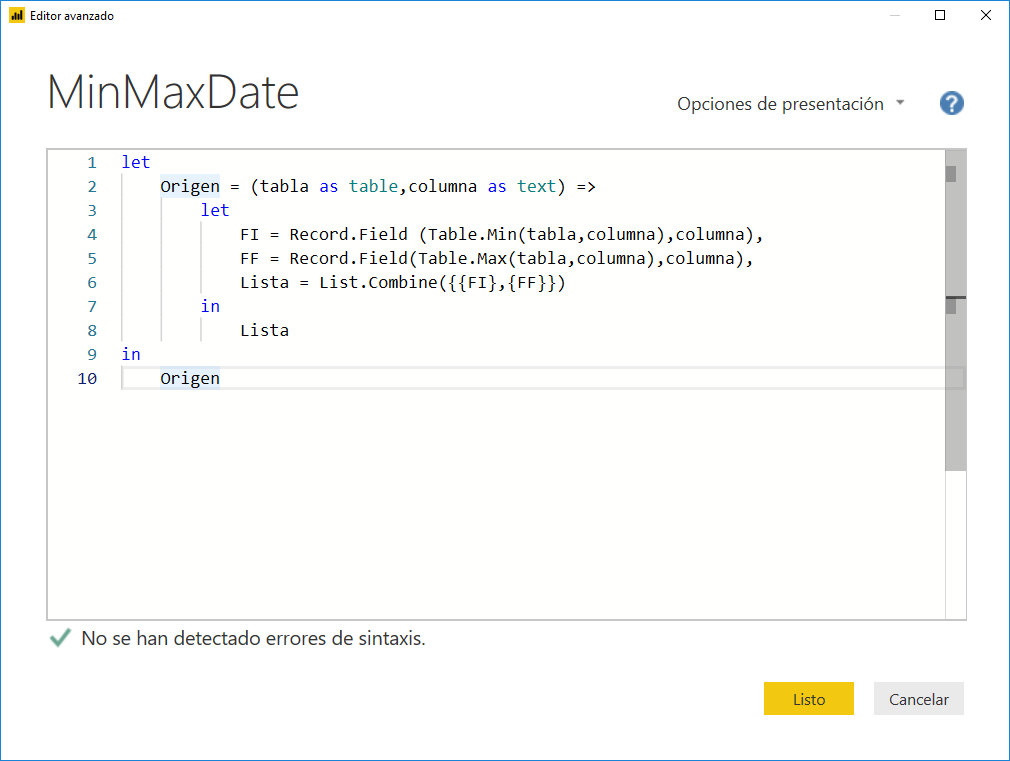Click the let keyword on line 1
This screenshot has height=761, width=1010.
tap(135, 161)
